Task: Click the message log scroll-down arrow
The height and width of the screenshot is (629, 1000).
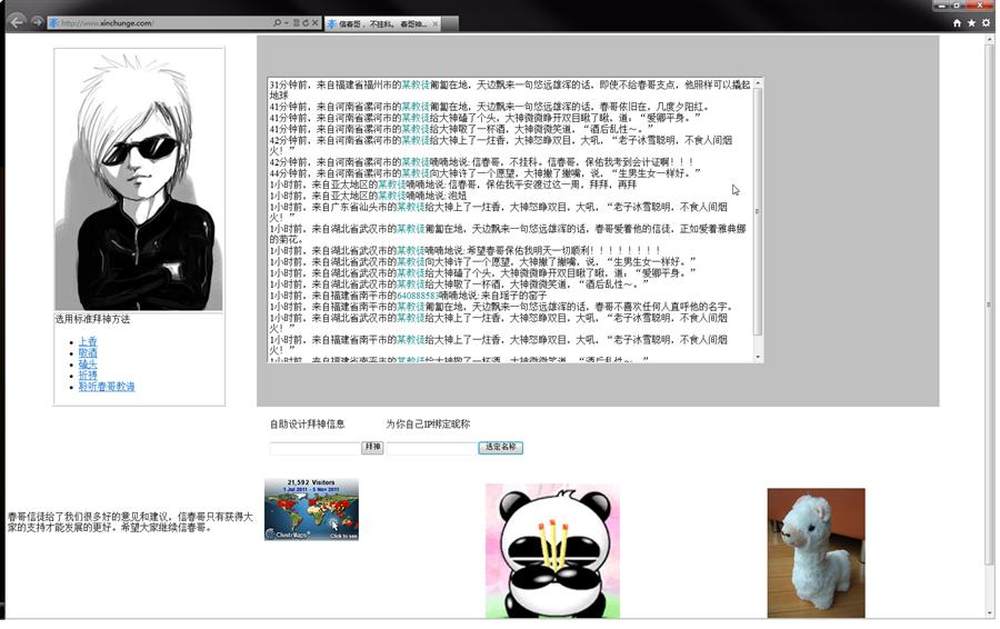Action: coord(758,357)
